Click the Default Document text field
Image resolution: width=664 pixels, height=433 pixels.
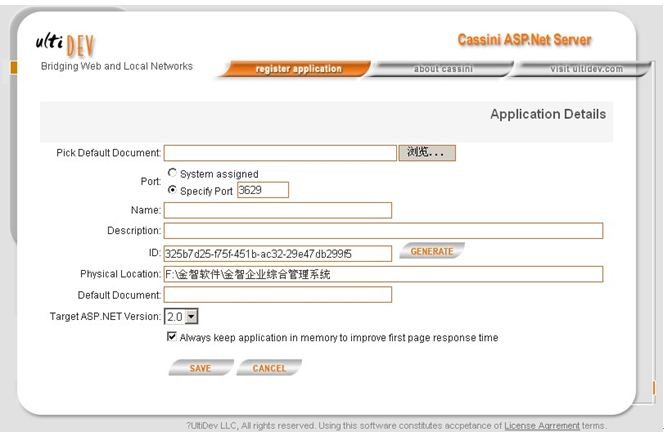click(x=278, y=295)
